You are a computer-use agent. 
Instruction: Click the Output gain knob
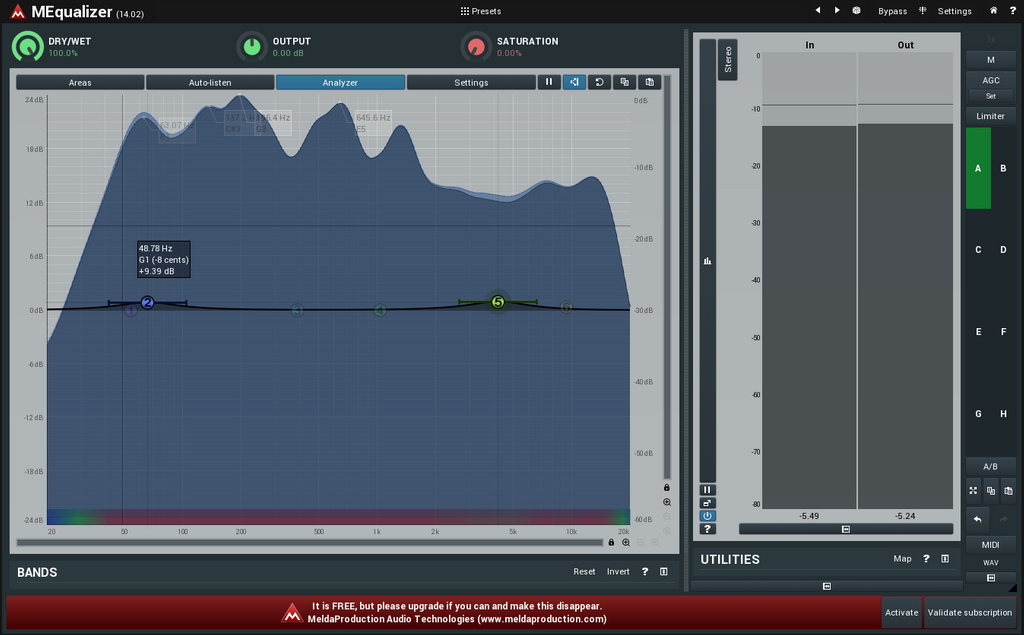pos(252,46)
